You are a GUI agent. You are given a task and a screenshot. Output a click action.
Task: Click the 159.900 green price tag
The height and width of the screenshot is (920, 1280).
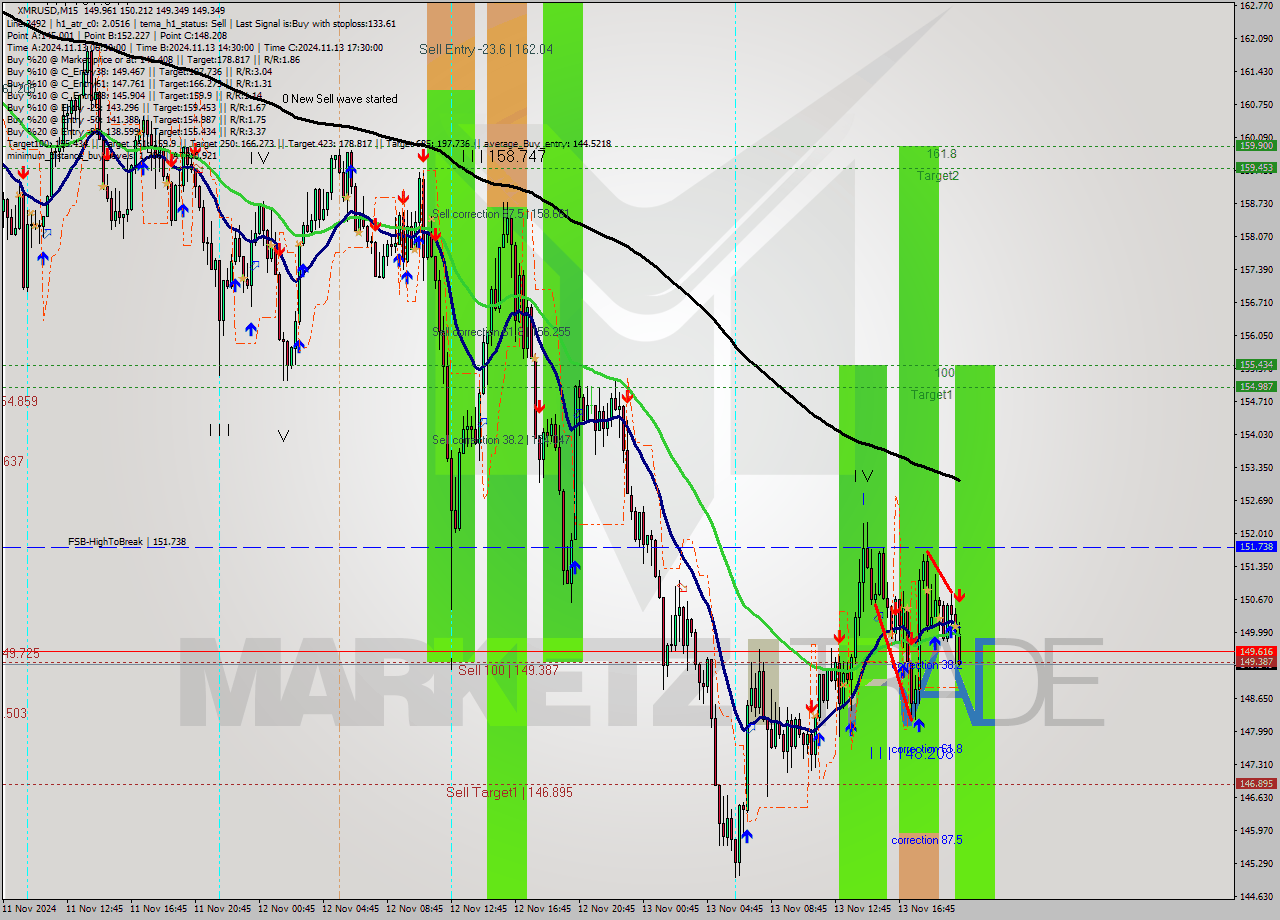[x=1256, y=145]
